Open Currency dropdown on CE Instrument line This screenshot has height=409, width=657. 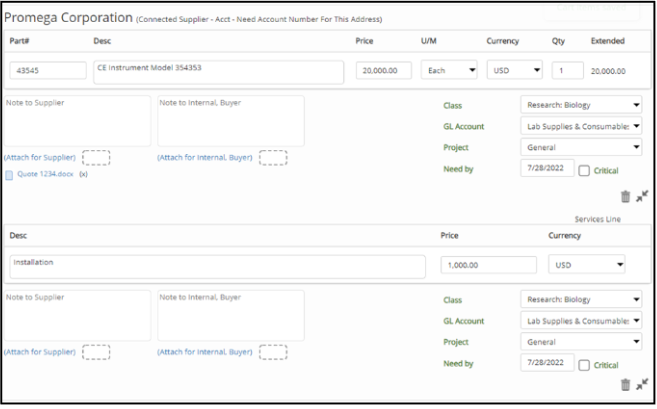(x=515, y=70)
